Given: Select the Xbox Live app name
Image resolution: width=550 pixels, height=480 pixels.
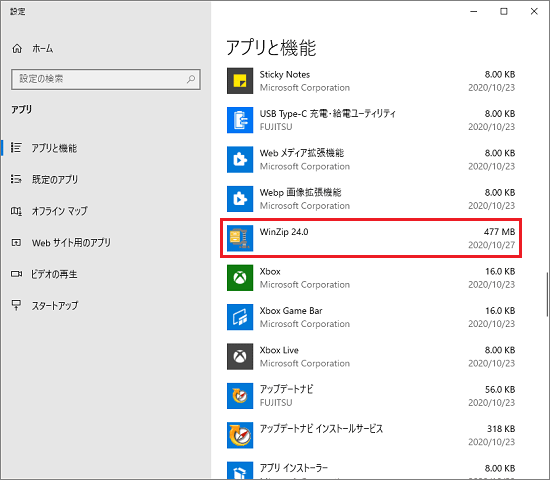Looking at the screenshot, I should coord(279,350).
